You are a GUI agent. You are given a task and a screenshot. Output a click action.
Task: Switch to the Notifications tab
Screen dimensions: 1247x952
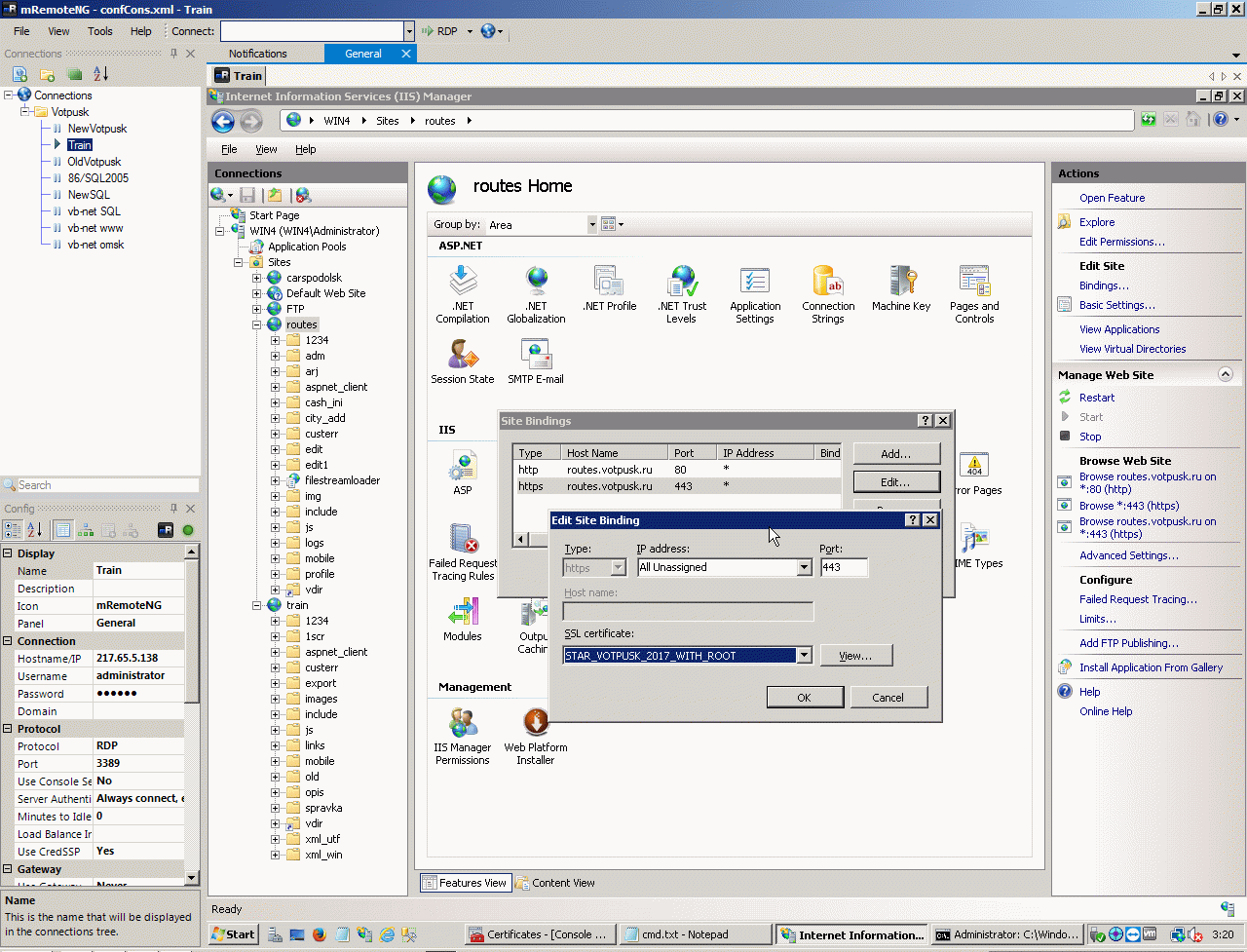(x=257, y=54)
